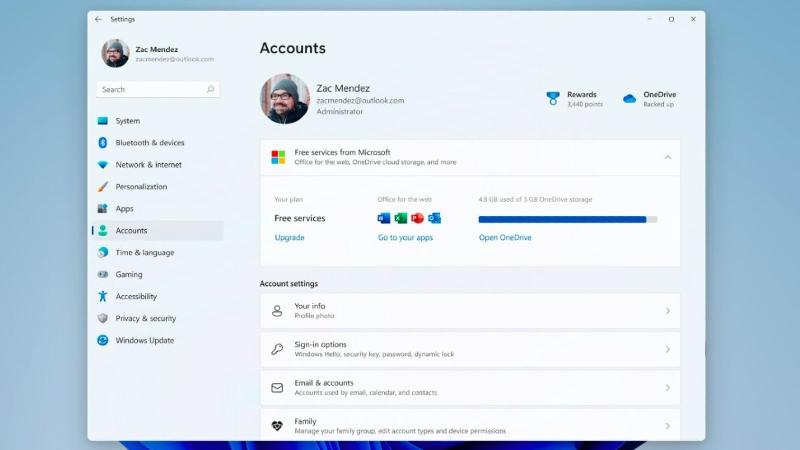Click the Apps icon in sidebar
This screenshot has width=800, height=450.
pyautogui.click(x=103, y=209)
